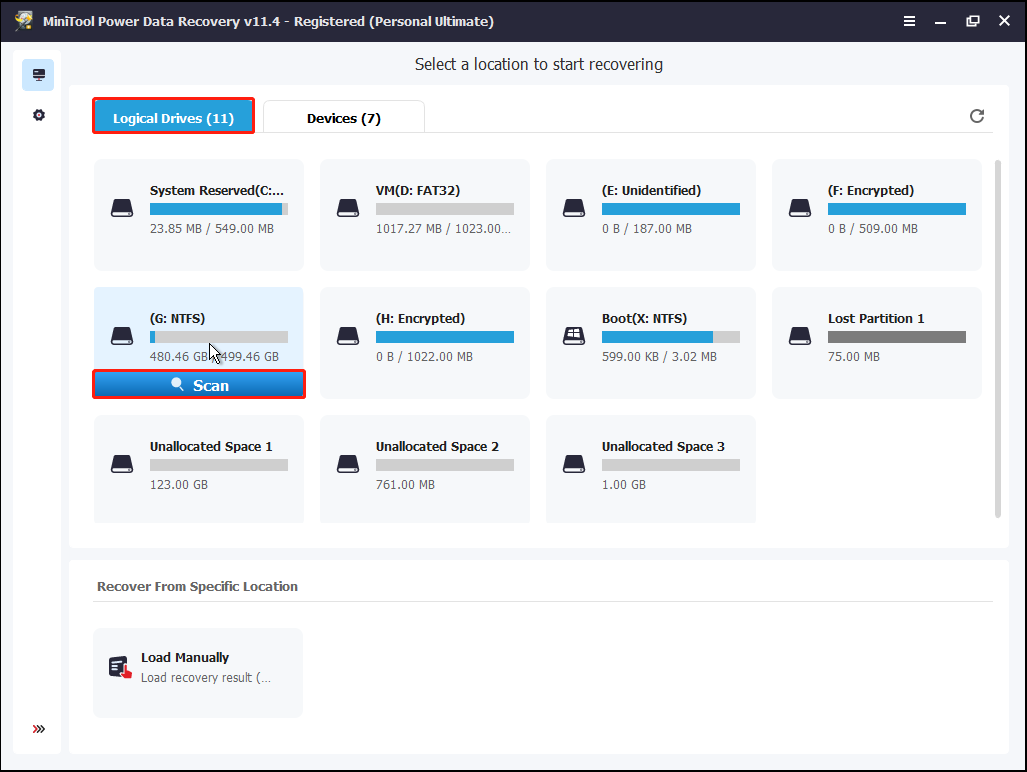Image resolution: width=1027 pixels, height=772 pixels.
Task: Click the Scan button for G: NTFS
Action: coord(199,385)
